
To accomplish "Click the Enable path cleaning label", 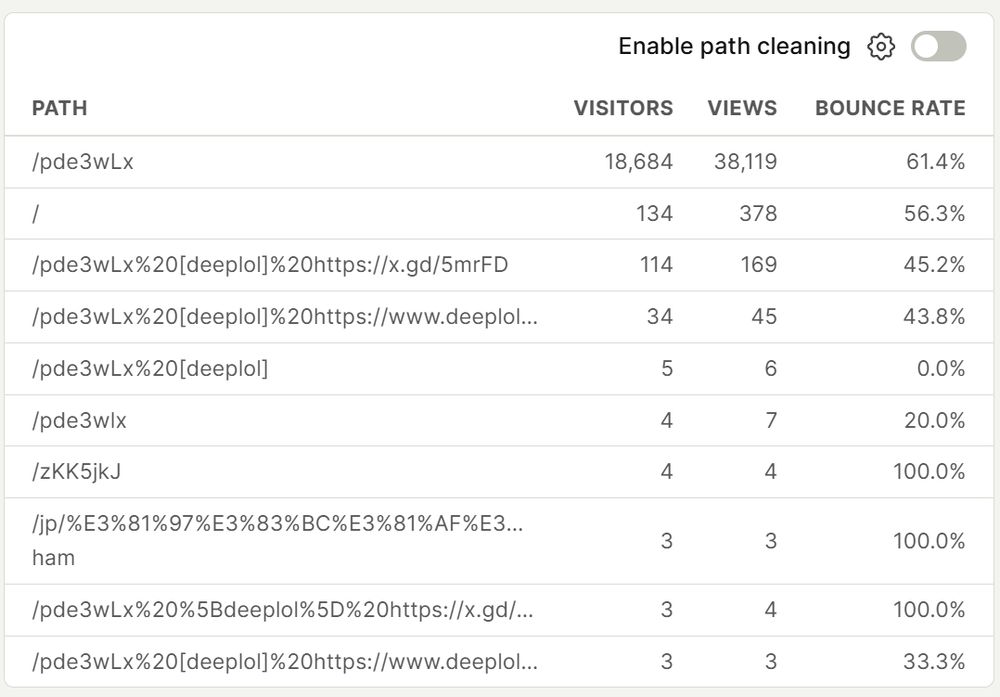I will point(732,46).
